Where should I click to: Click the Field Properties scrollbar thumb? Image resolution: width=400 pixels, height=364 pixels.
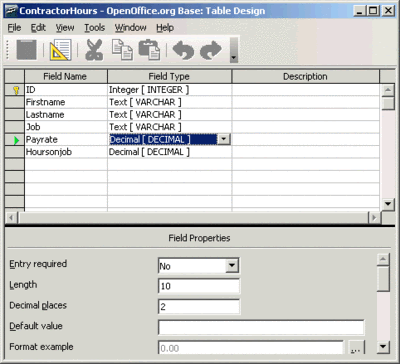point(384,279)
